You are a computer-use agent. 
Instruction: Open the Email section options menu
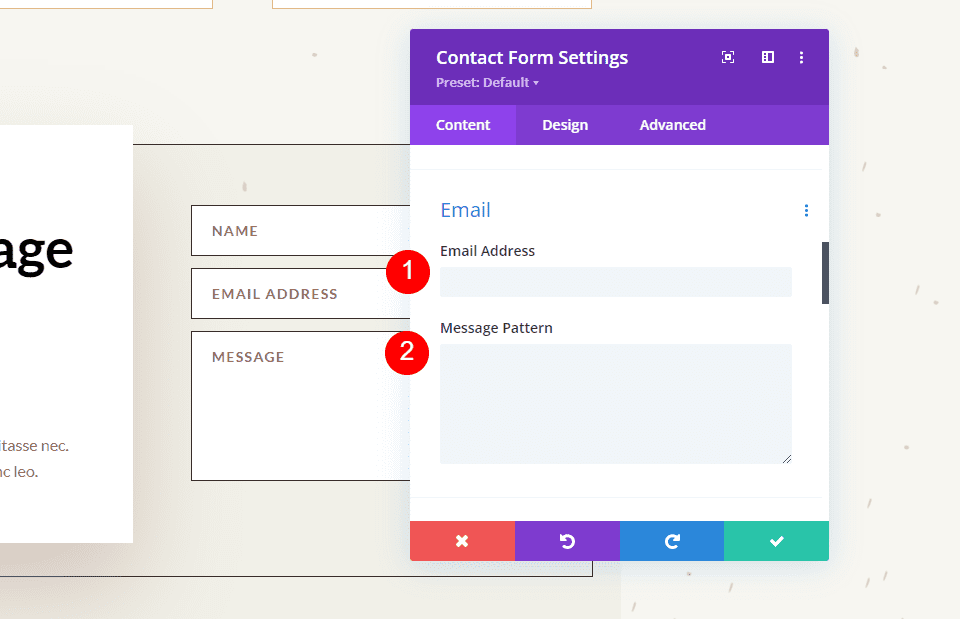coord(806,210)
